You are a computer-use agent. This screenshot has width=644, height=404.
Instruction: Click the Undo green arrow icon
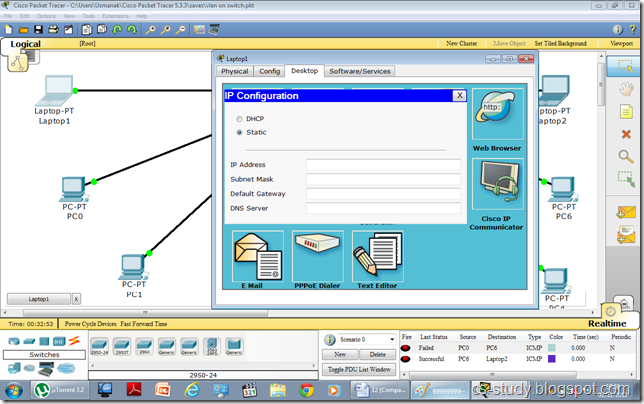117,30
